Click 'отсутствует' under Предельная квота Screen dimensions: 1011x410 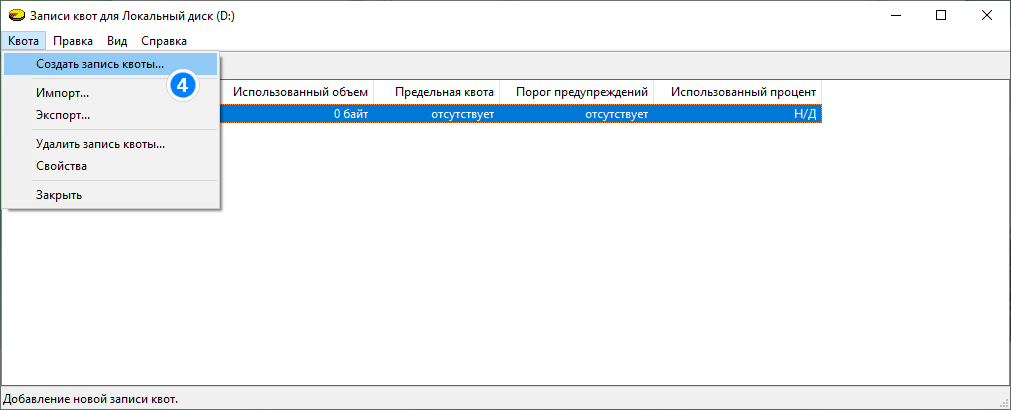coord(462,114)
